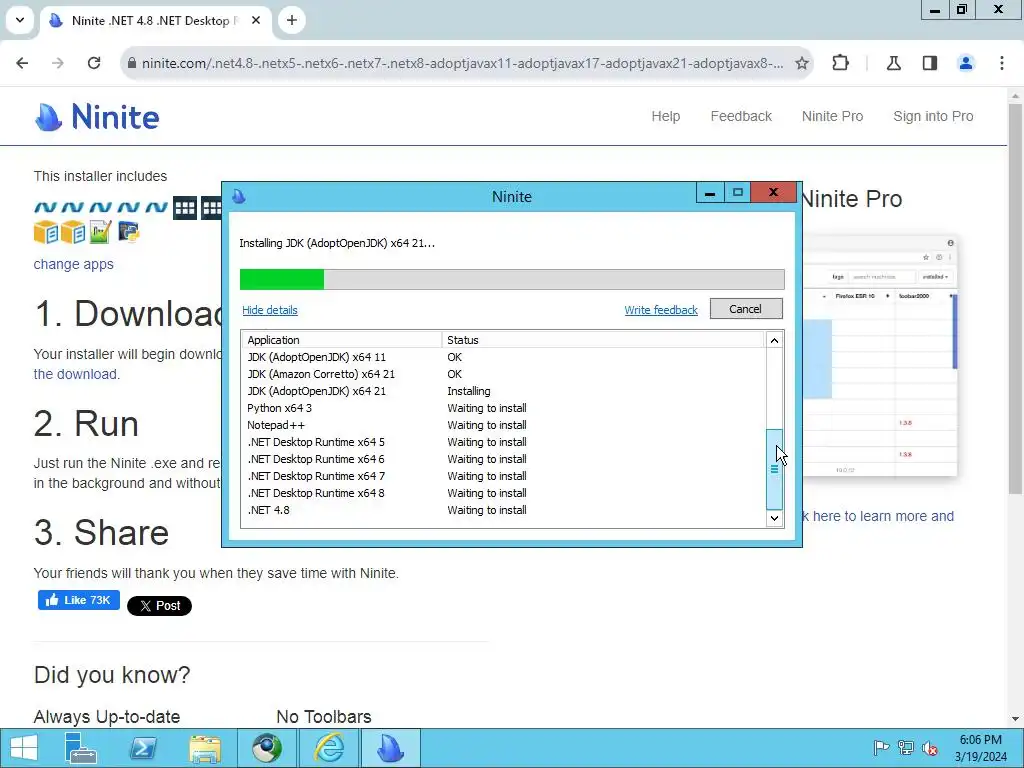The width and height of the screenshot is (1024, 768).
Task: Open the tab search dropdown chevron
Action: coord(20,20)
